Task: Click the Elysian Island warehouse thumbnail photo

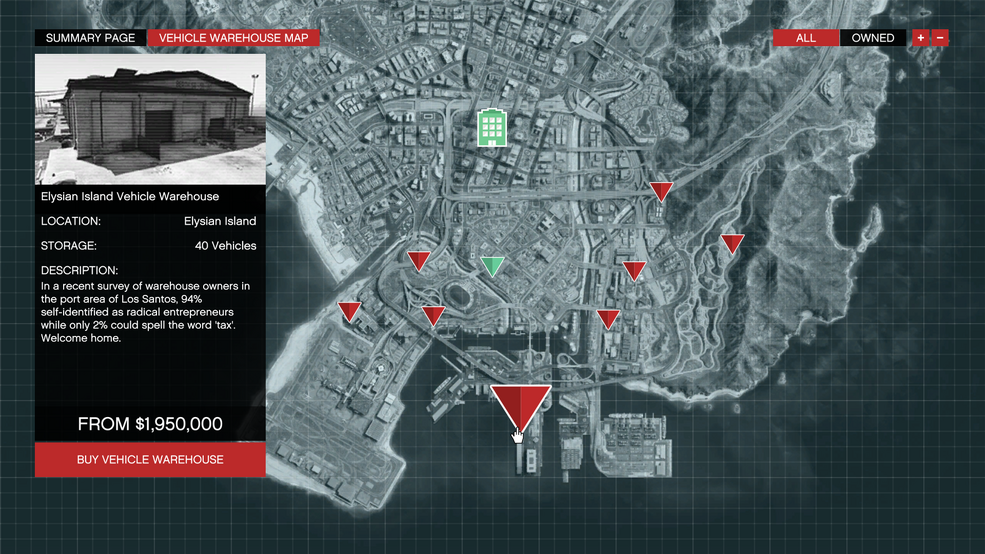Action: point(150,119)
